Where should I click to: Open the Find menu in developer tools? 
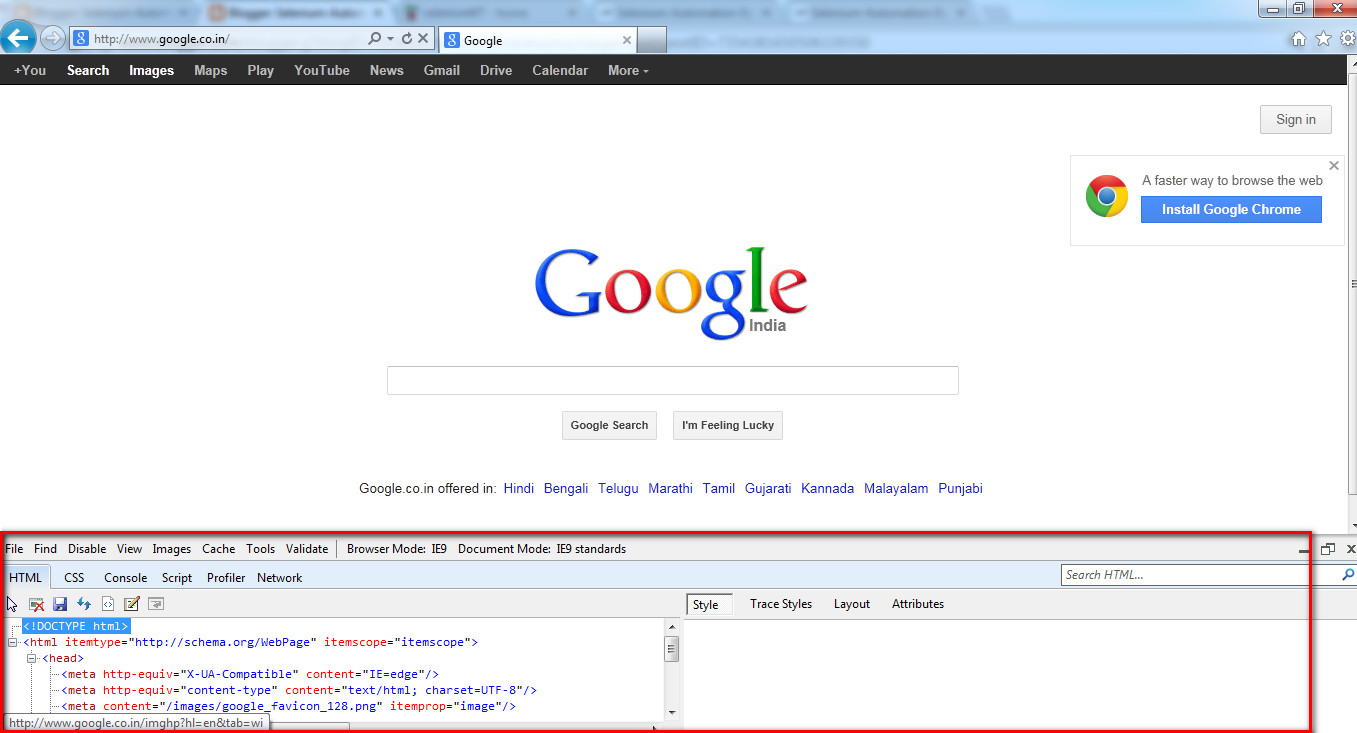[45, 549]
